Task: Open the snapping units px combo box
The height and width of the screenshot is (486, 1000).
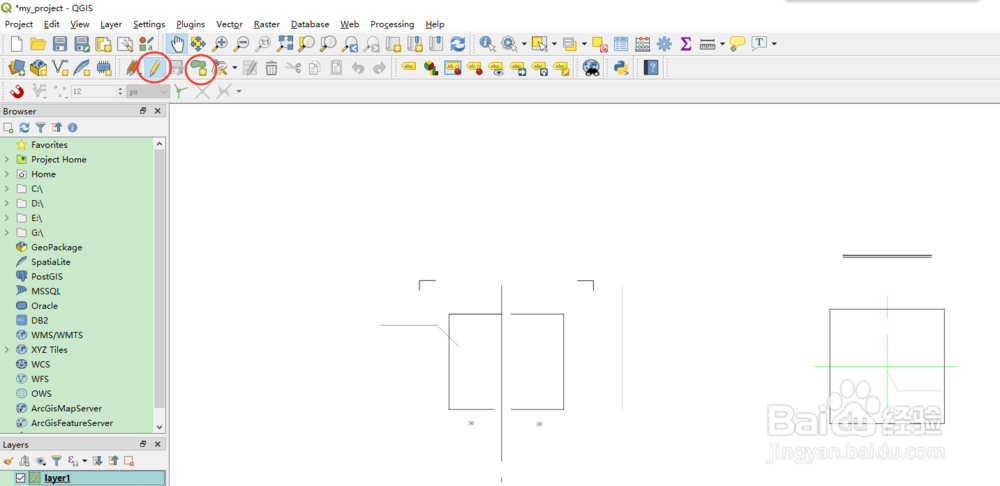Action: click(148, 92)
